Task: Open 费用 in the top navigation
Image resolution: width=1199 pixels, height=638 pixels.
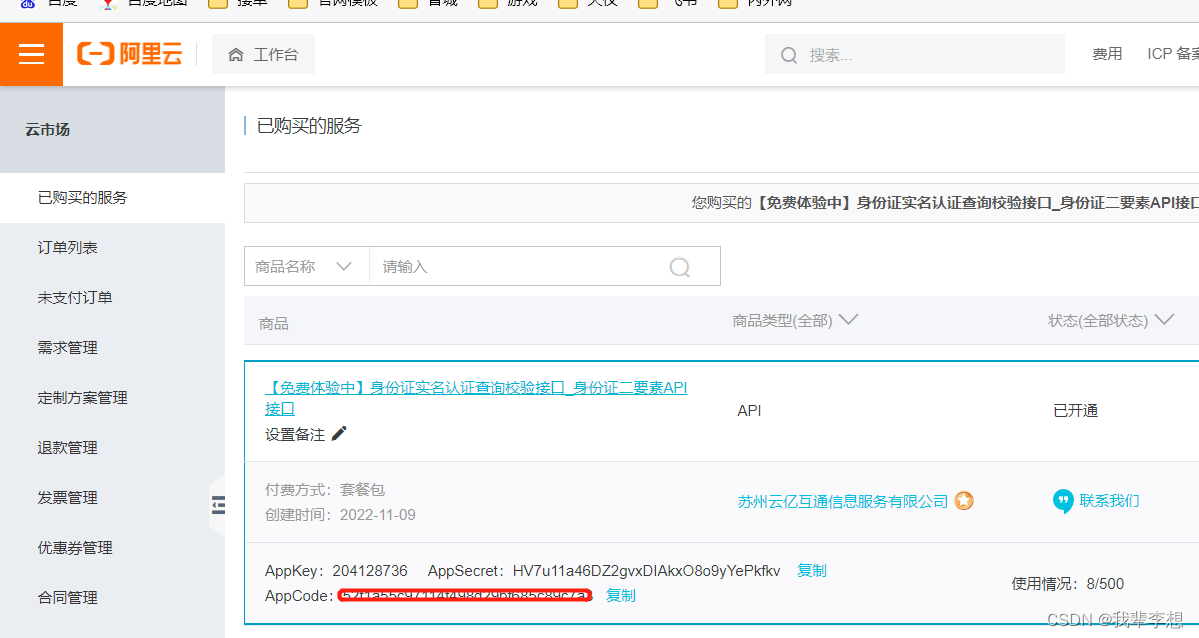Action: tap(1107, 54)
